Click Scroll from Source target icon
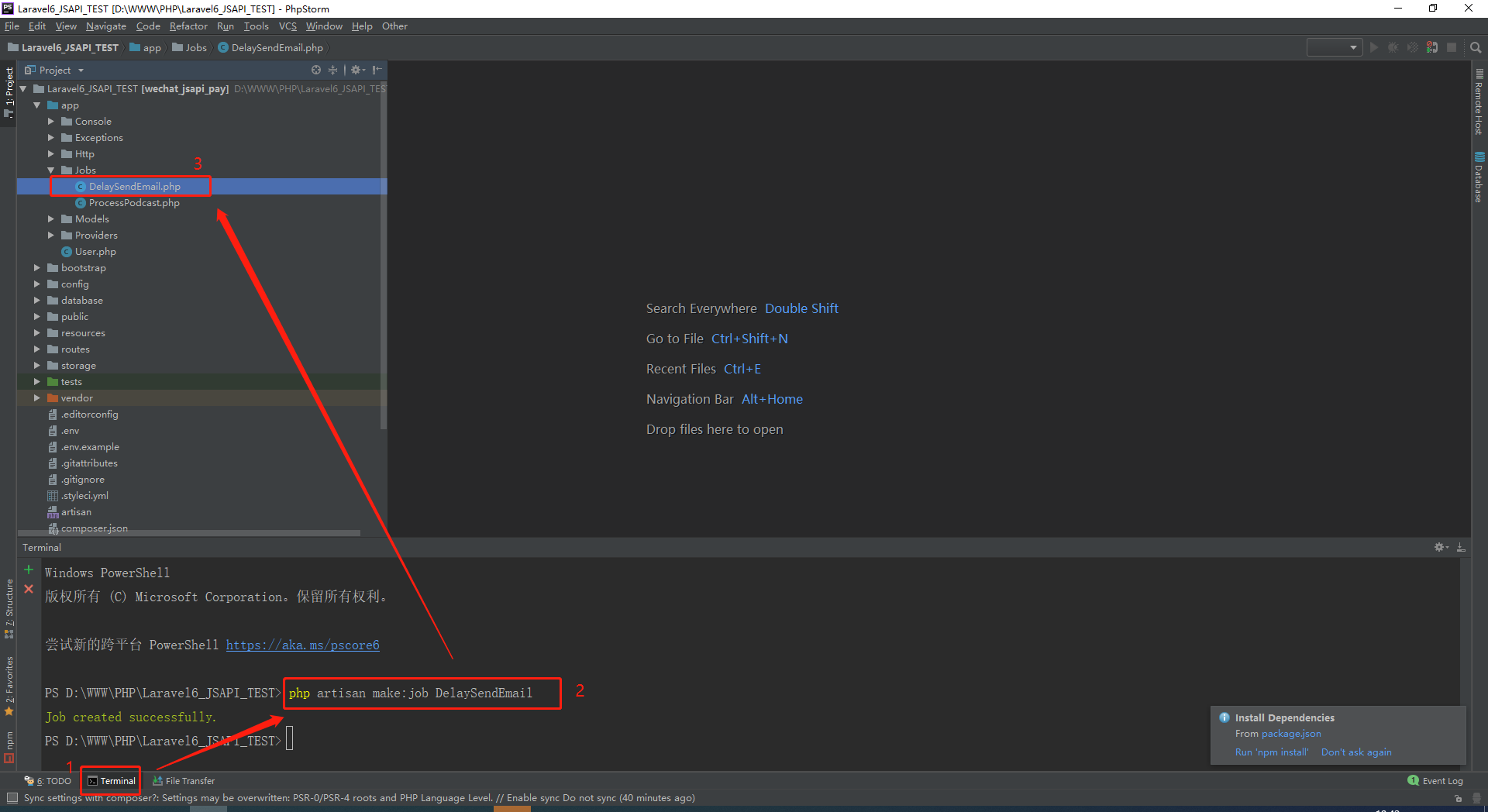Screen dimensions: 1488x812 (x=316, y=70)
